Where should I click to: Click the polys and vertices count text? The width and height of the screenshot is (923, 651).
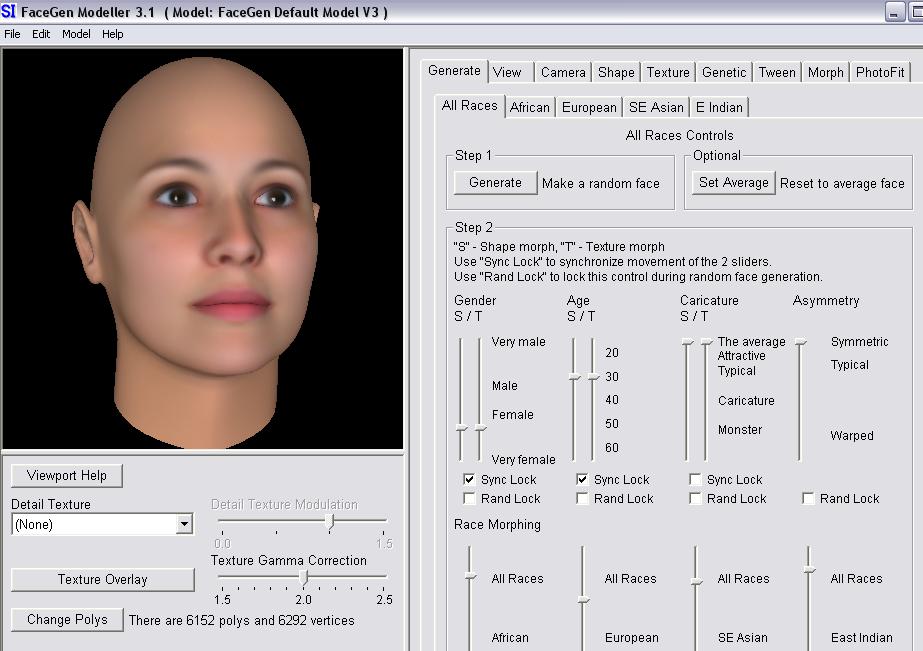click(241, 620)
